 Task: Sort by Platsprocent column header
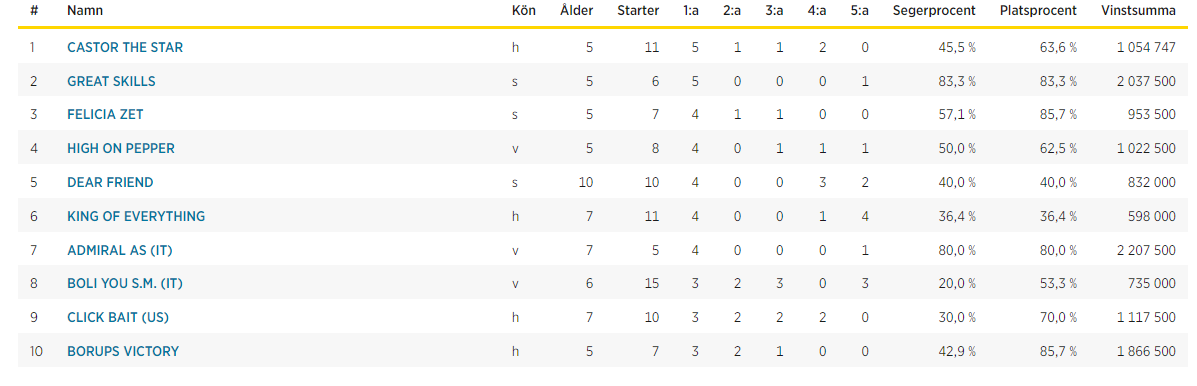click(x=1038, y=11)
